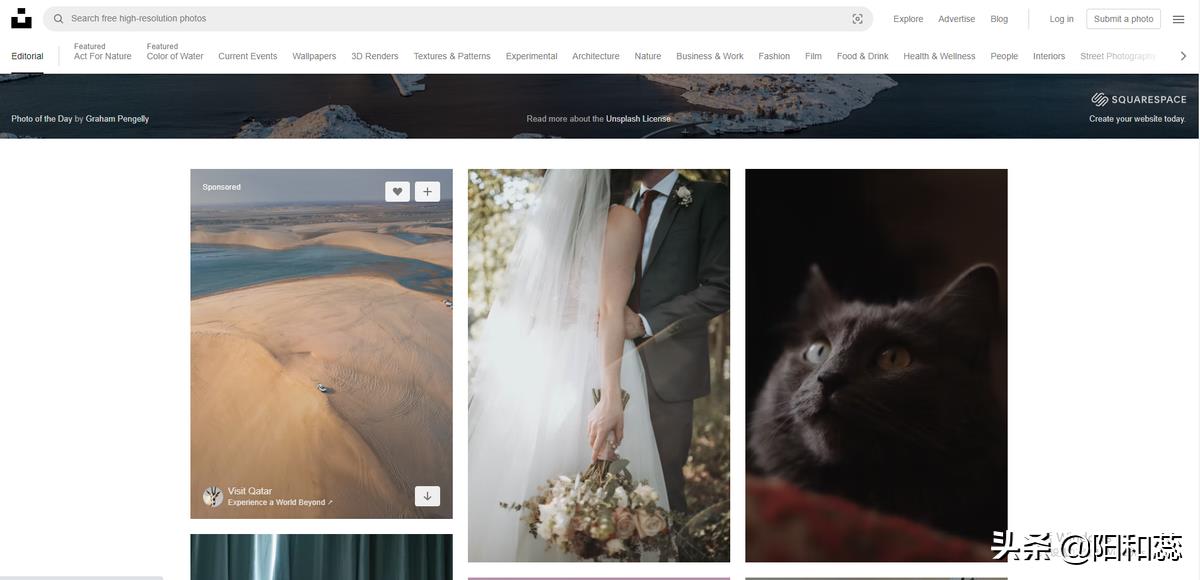Click the Unsplash logo icon
The image size is (1200, 580).
click(x=21, y=19)
